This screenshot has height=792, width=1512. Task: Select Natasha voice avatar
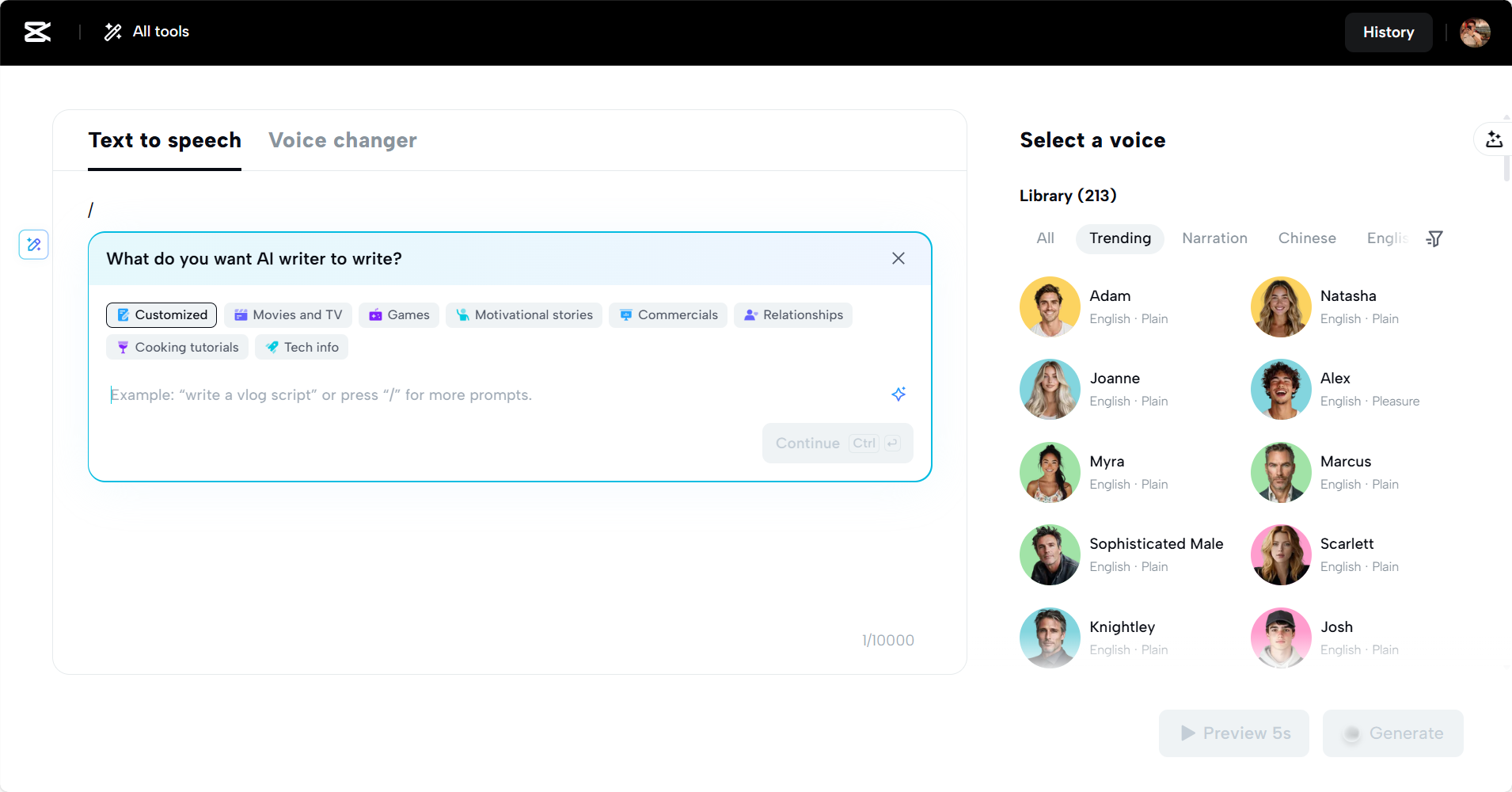1281,307
